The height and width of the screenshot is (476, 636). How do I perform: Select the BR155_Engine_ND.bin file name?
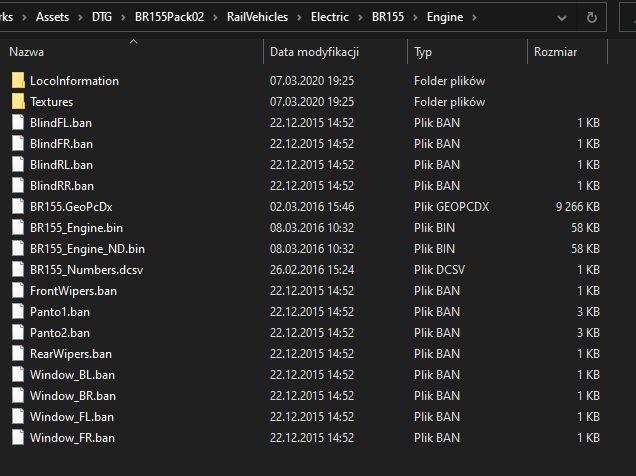coord(87,249)
